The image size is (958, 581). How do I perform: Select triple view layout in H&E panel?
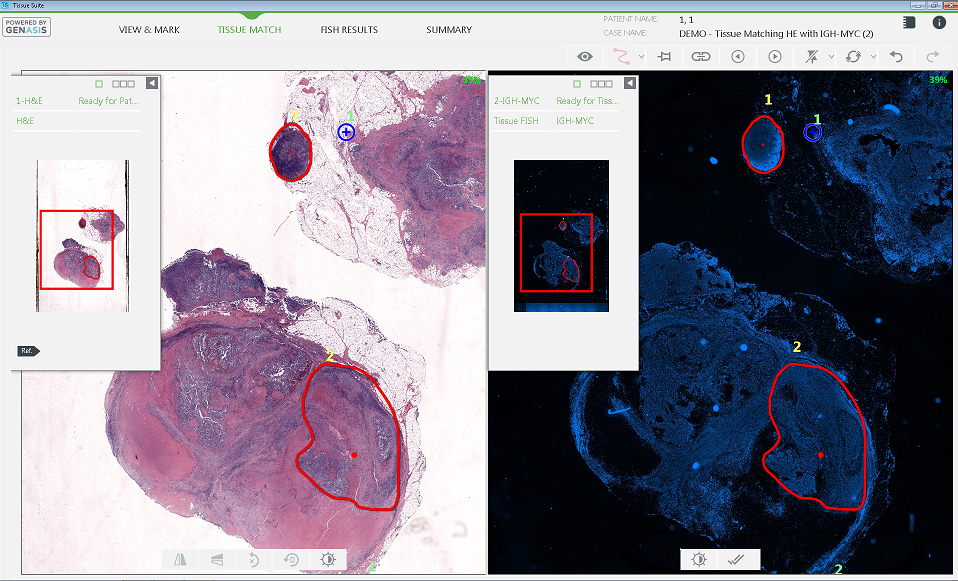click(x=123, y=84)
